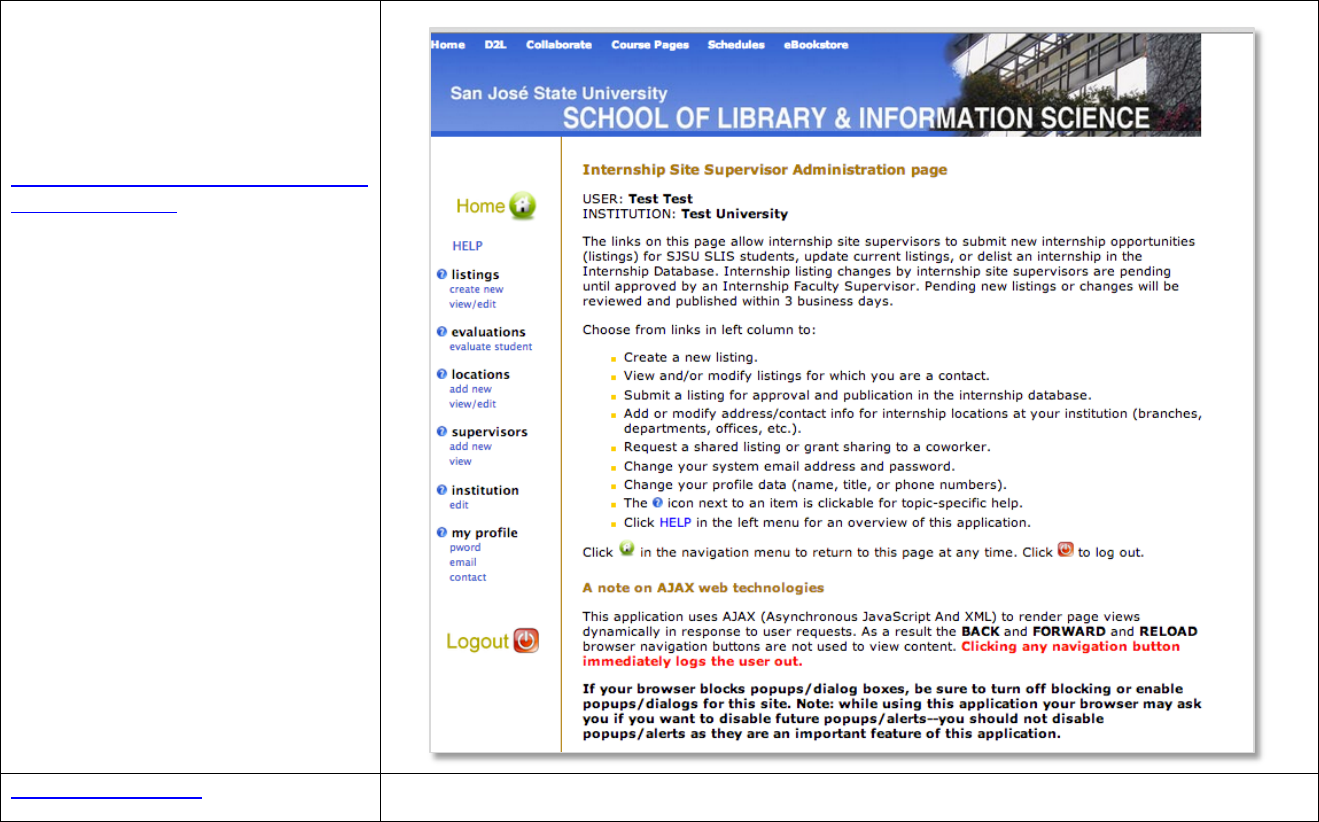The width and height of the screenshot is (1319, 822).
Task: Click the green Home icon in the sidebar
Action: click(x=522, y=206)
